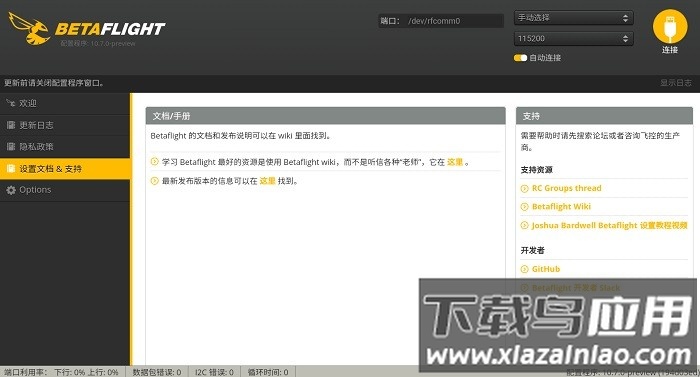Click the packet error (数据包错误: 0) status

157,372
